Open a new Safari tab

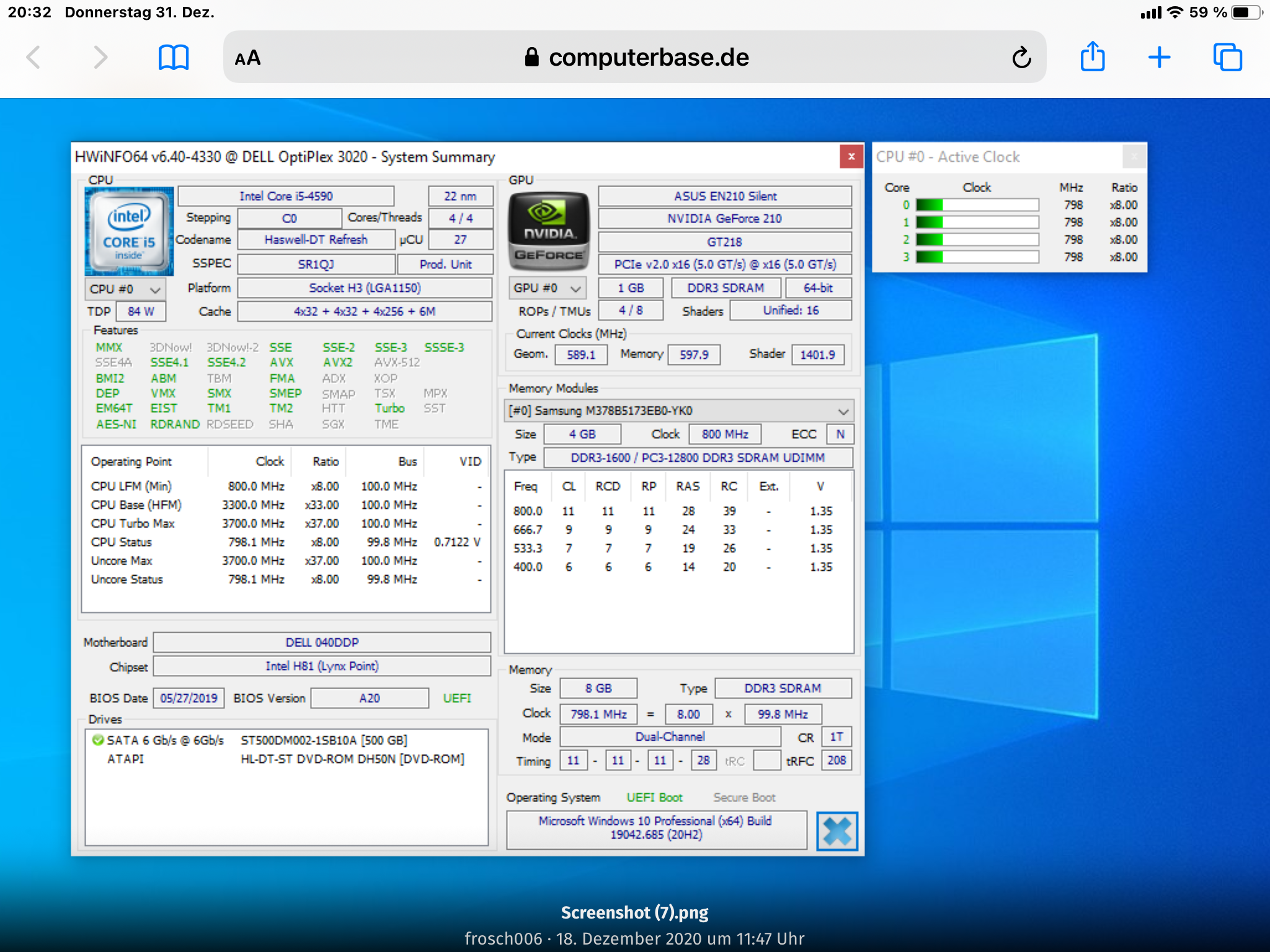point(1159,58)
